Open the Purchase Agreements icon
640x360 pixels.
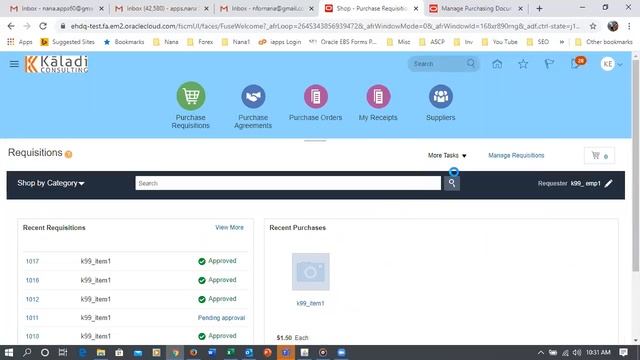pos(253,96)
